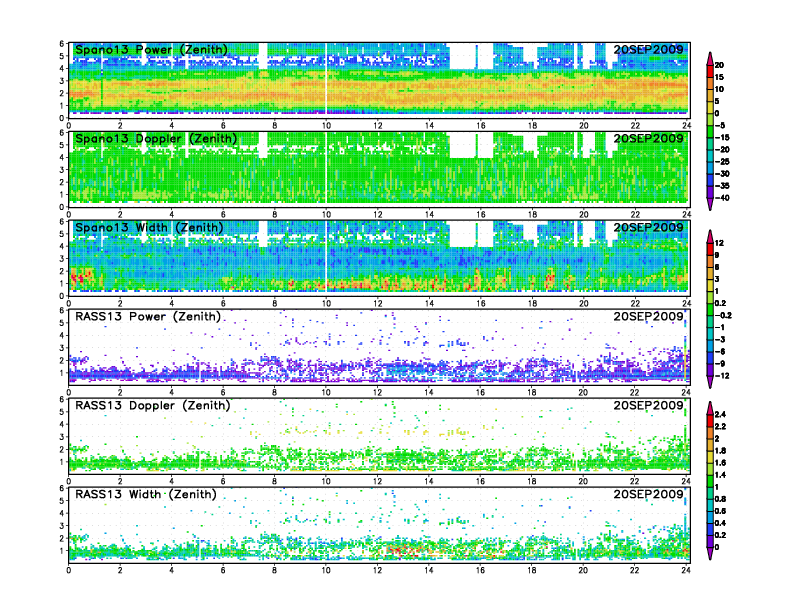Click the 15 label on the top colorbar
Viewport: 792px width, 612px height.
719,77
